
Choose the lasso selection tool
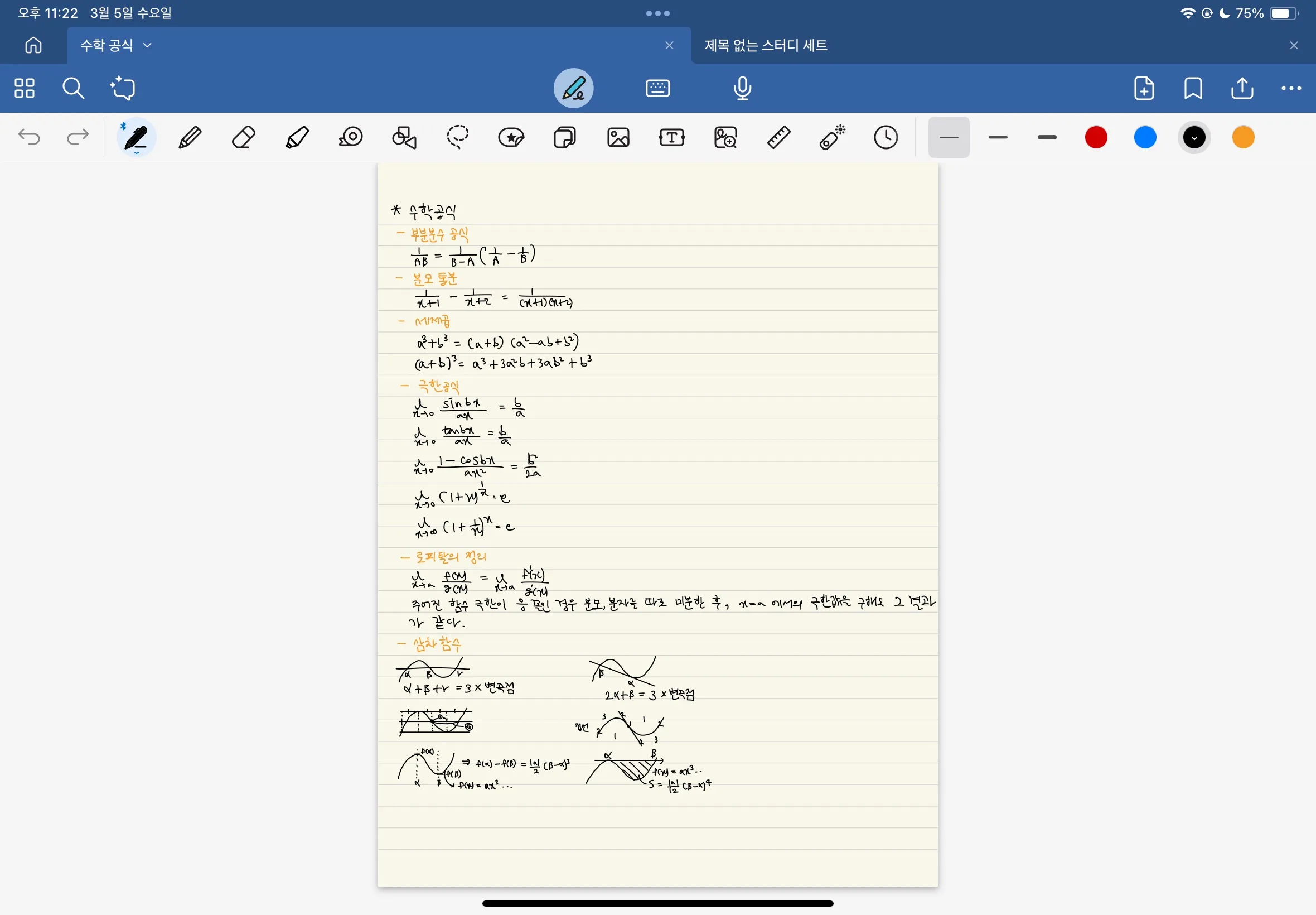pyautogui.click(x=457, y=138)
